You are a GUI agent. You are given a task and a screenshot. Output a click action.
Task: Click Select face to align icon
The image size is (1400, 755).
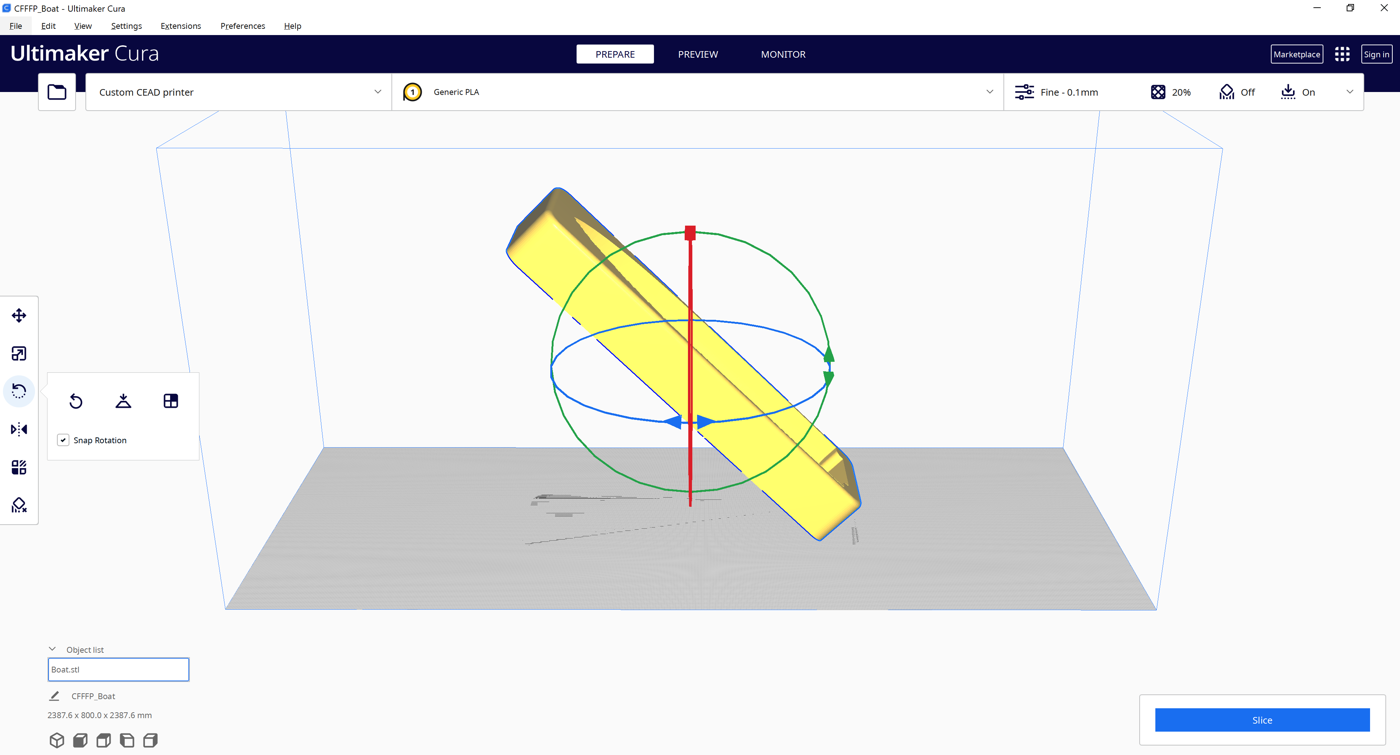click(171, 401)
